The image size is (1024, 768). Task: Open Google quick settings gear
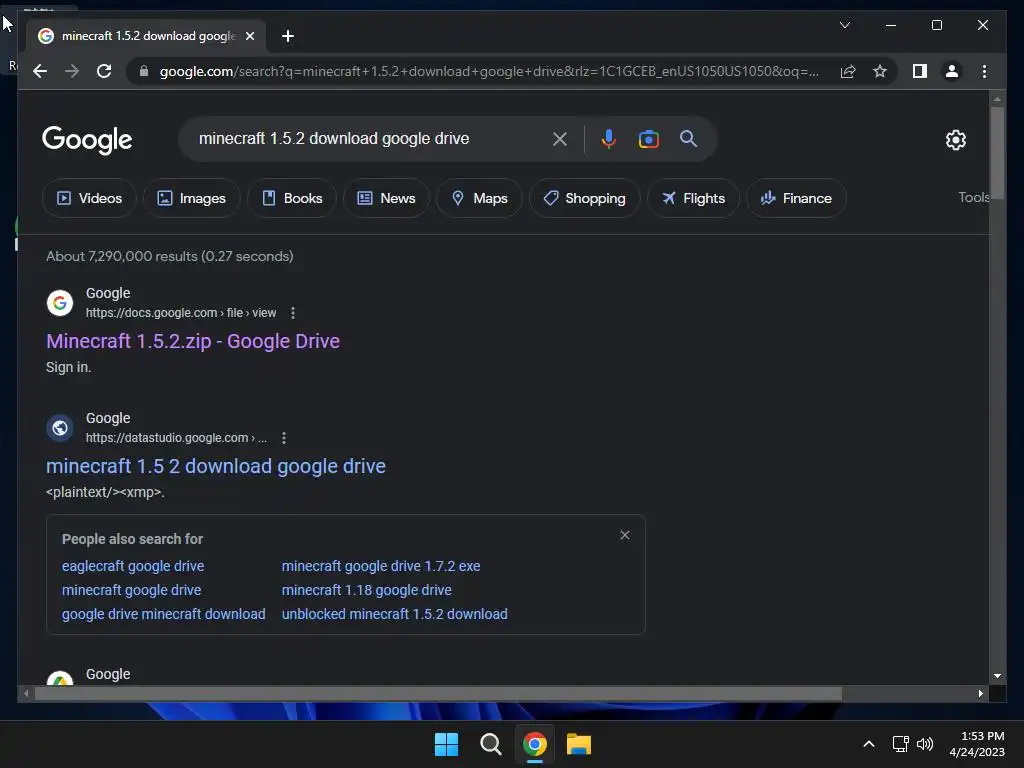(x=955, y=139)
